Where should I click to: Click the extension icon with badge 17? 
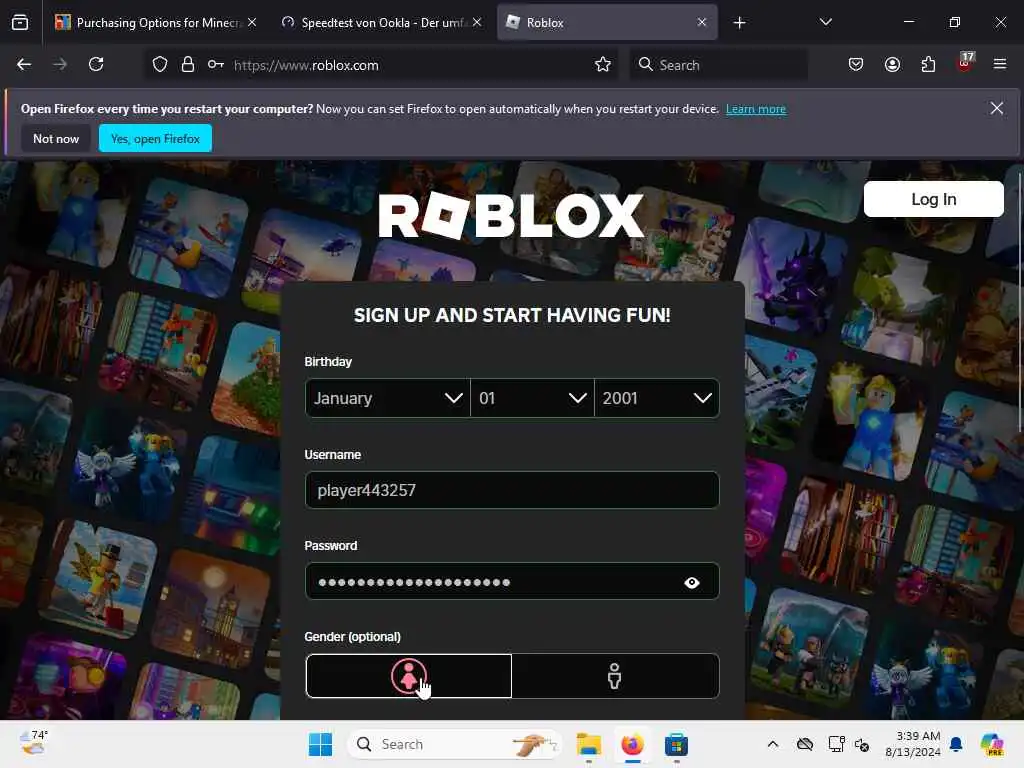[965, 63]
